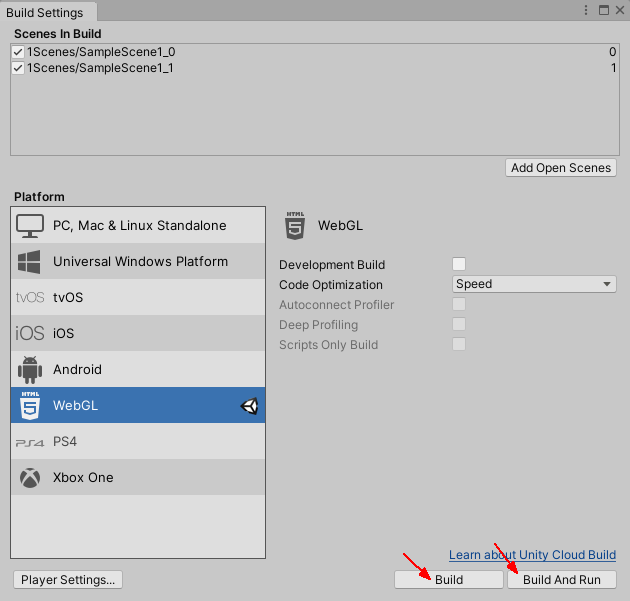Toggle the Deep Profiling checkbox
Viewport: 630px width, 601px height.
(x=459, y=324)
